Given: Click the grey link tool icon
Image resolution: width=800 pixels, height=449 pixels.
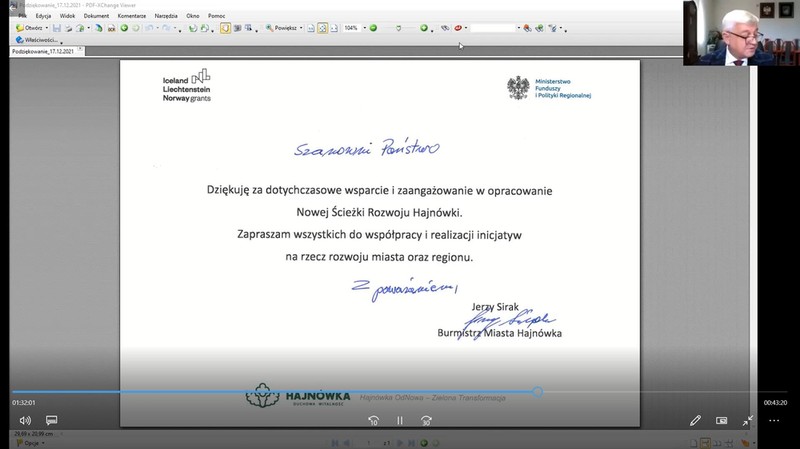Looking at the screenshot, I should click(x=445, y=28).
